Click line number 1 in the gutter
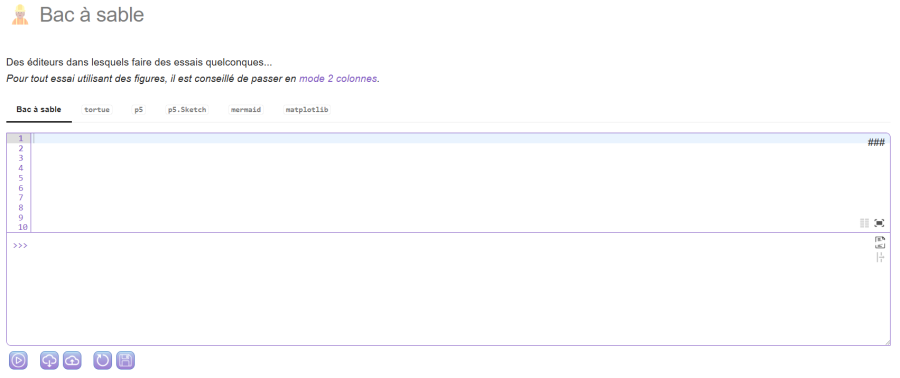This screenshot has height=378, width=900. (21, 138)
